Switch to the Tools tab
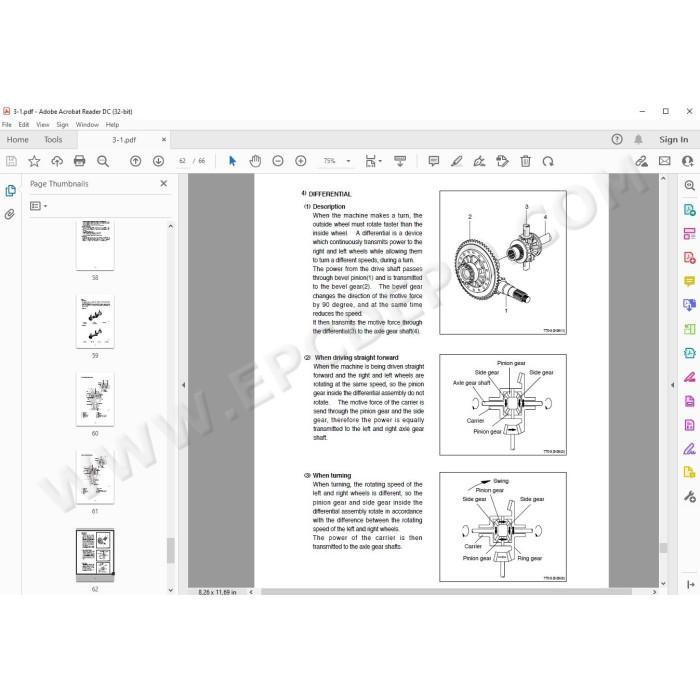The height and width of the screenshot is (700, 700). click(x=53, y=140)
